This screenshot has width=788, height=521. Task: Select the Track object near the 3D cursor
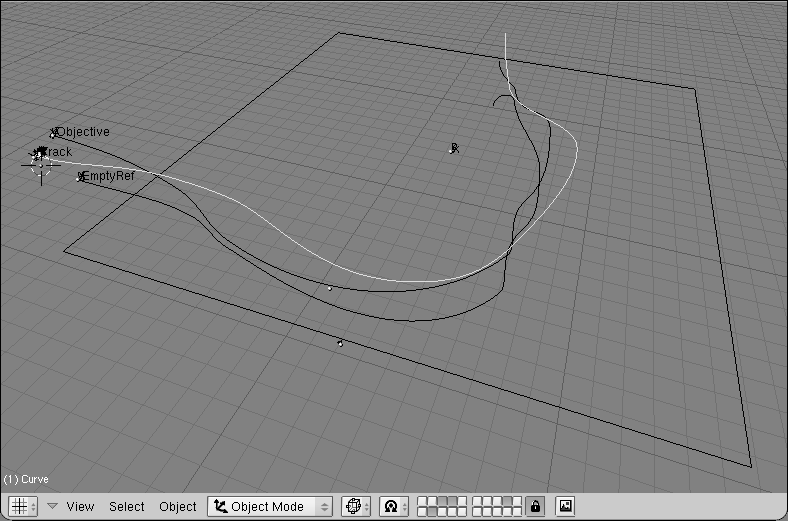coord(40,152)
